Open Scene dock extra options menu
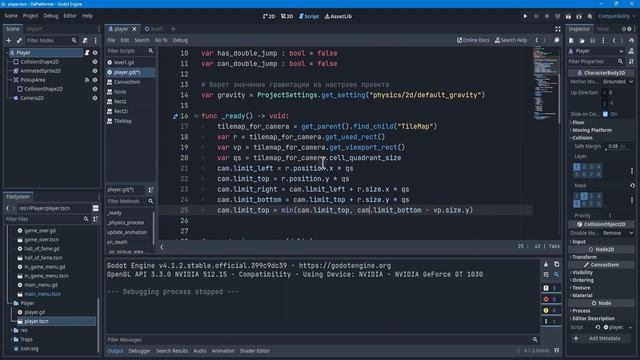640x360 pixels. click(x=96, y=40)
